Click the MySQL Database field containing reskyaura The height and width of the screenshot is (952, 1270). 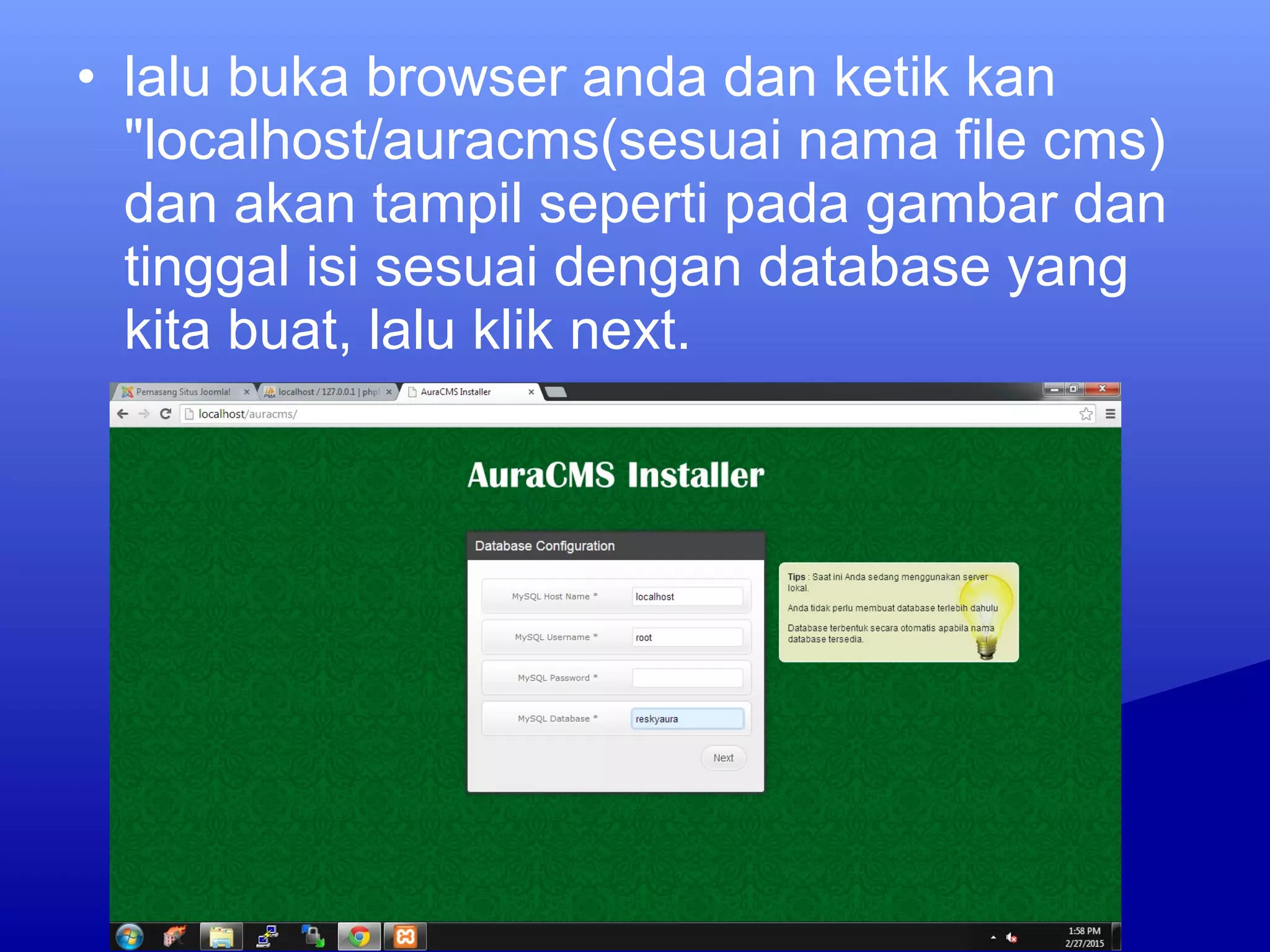point(687,718)
